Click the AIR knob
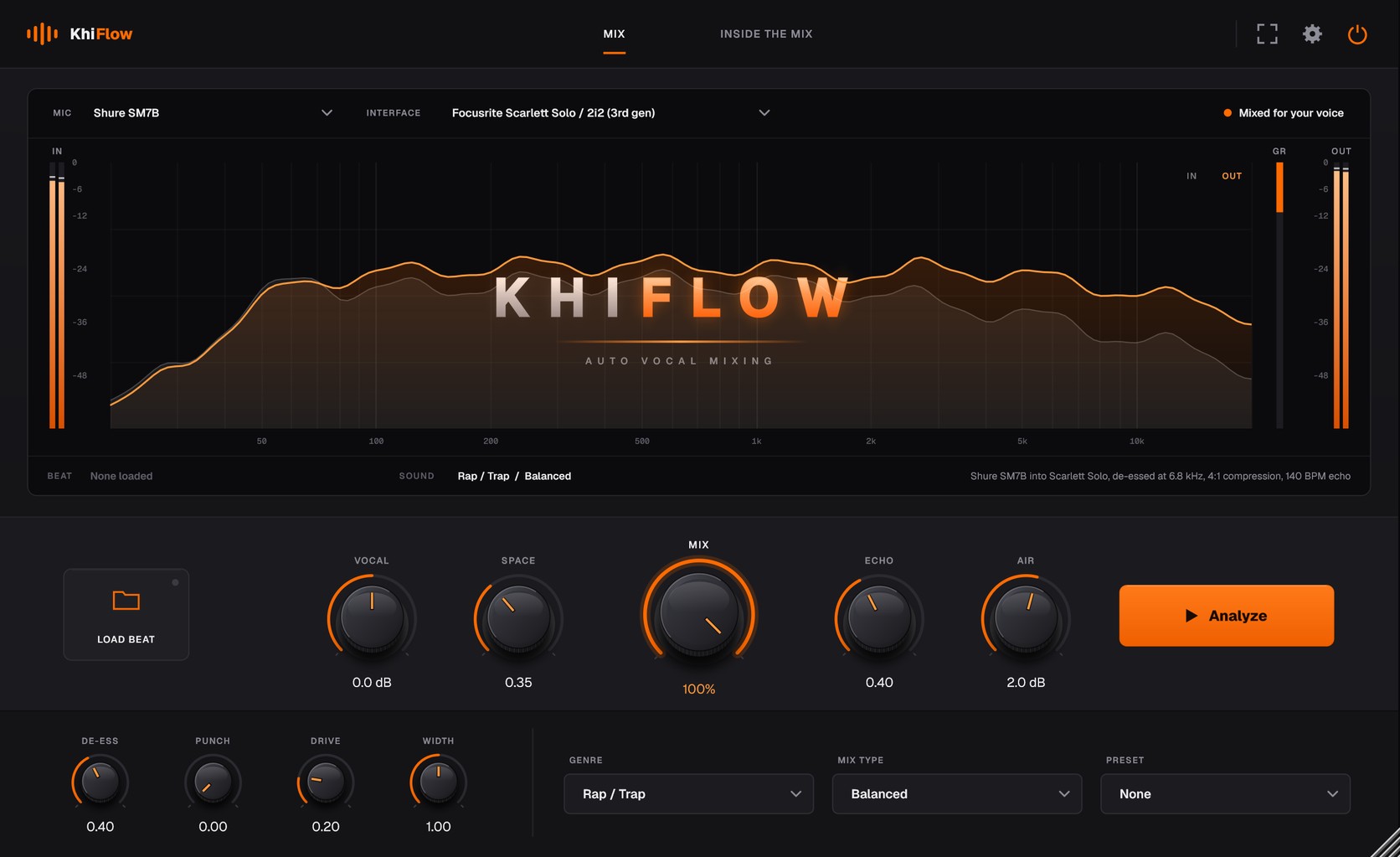Screen dimensions: 1400x857 tap(1026, 618)
